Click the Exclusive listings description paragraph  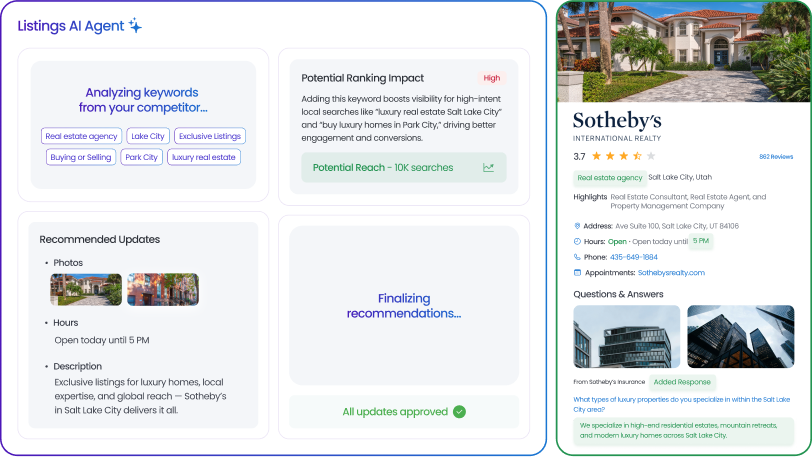click(x=140, y=396)
